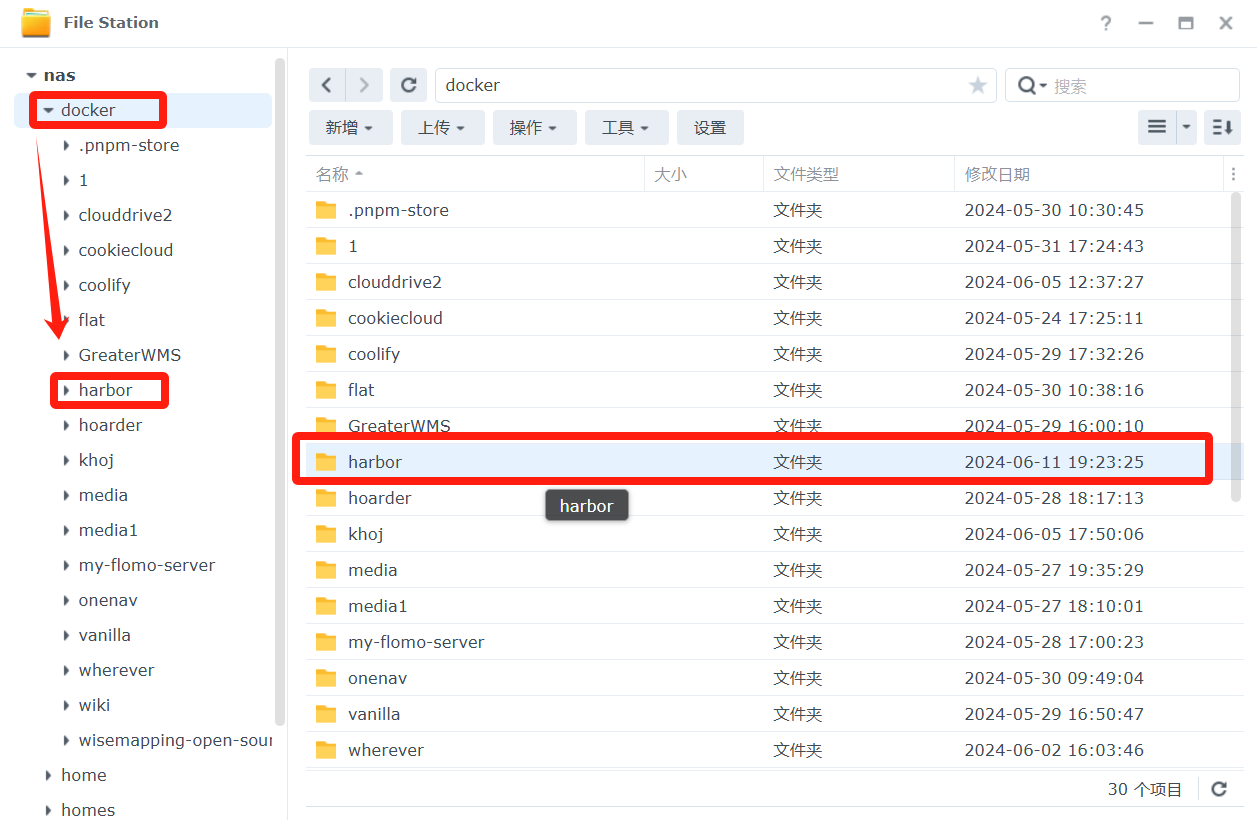Star the docker folder as favorite
The width and height of the screenshot is (1257, 820).
977,86
